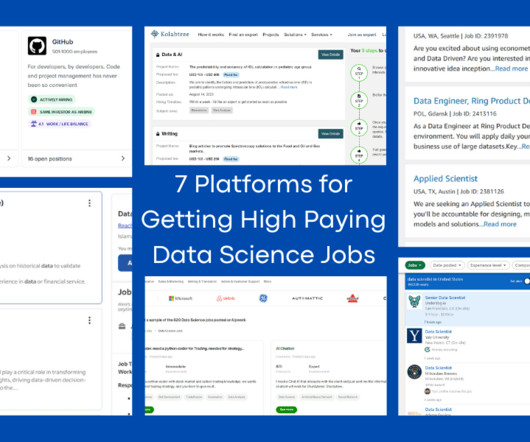The height and width of the screenshot is (442, 530).
Task: Click the recruiter avatar under Milwaukee Brewers
Action: pyautogui.click(x=427, y=391)
